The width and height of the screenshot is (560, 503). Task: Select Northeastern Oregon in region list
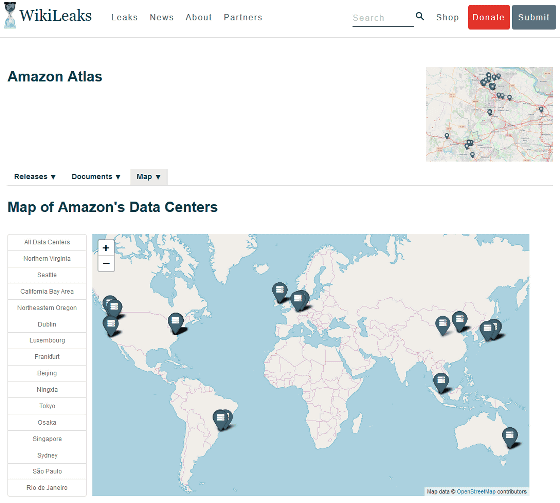(47, 308)
